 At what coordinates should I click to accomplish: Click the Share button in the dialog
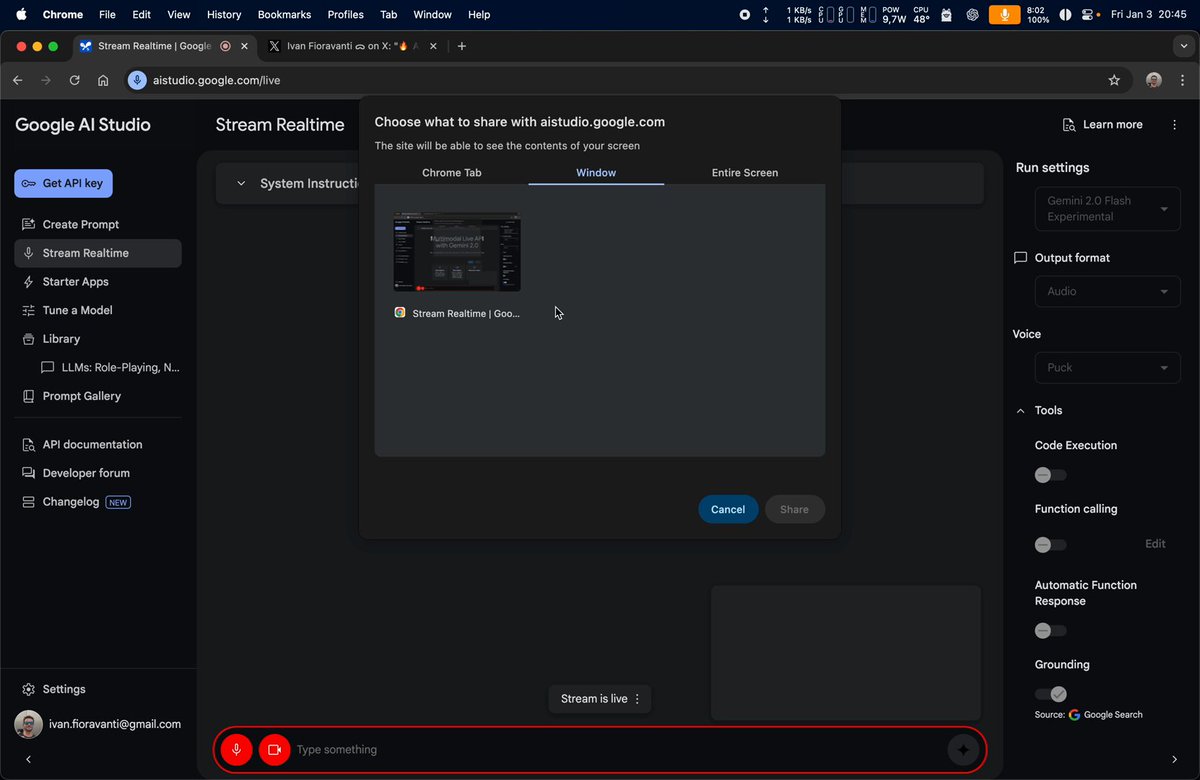(795, 509)
